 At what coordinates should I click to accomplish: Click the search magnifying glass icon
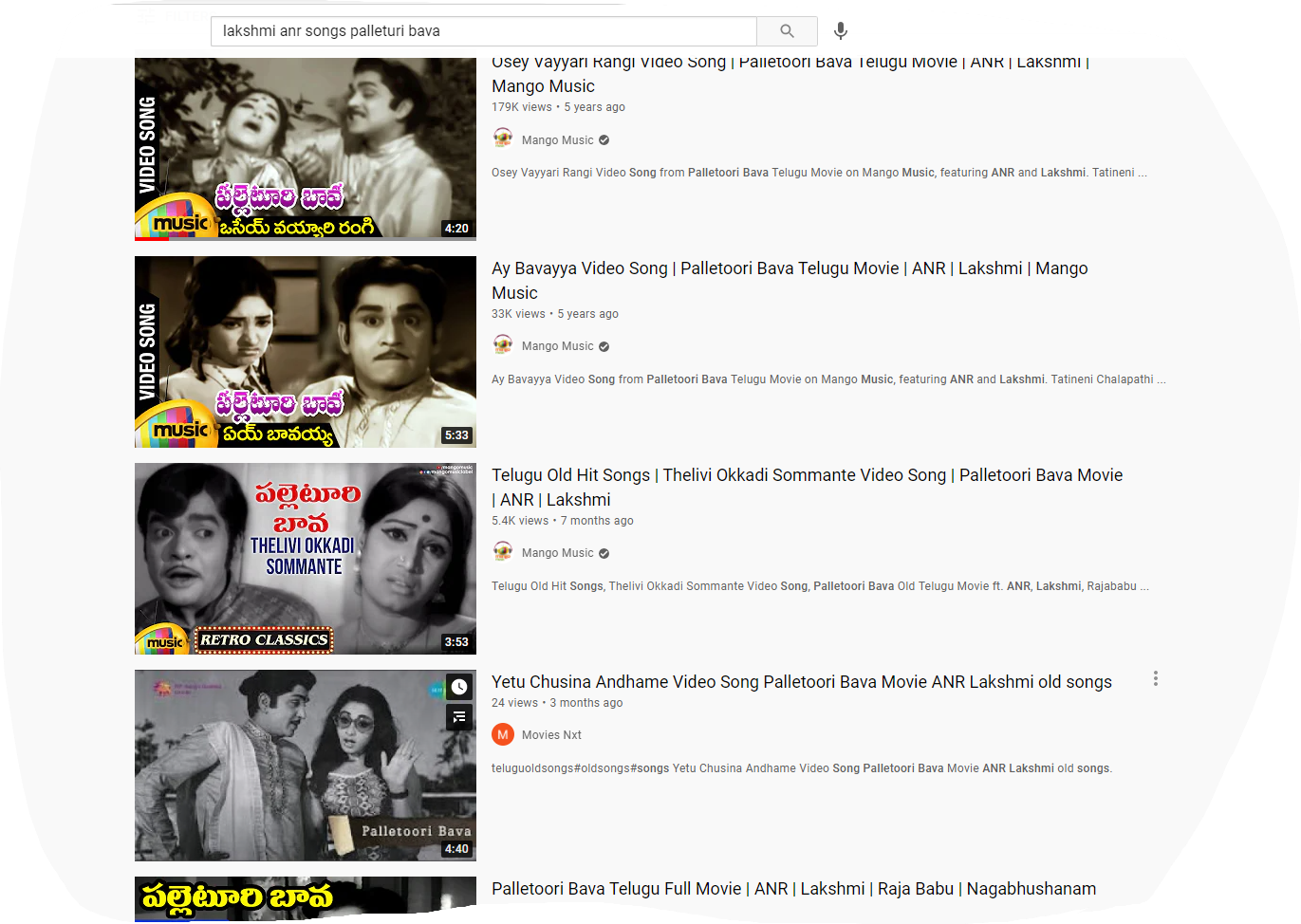[x=787, y=30]
